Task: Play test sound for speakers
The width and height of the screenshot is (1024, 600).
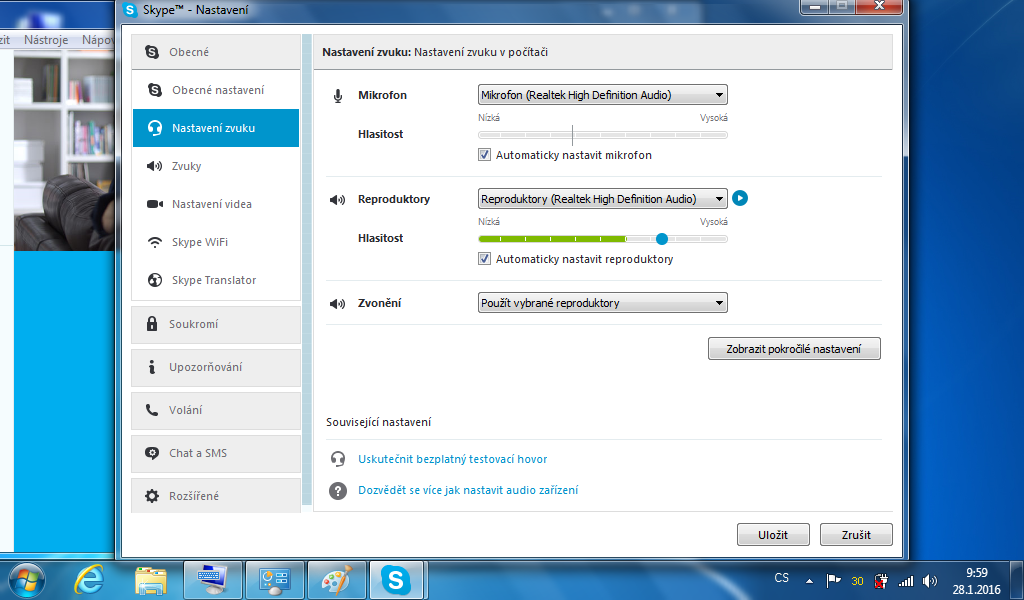Action: point(739,198)
